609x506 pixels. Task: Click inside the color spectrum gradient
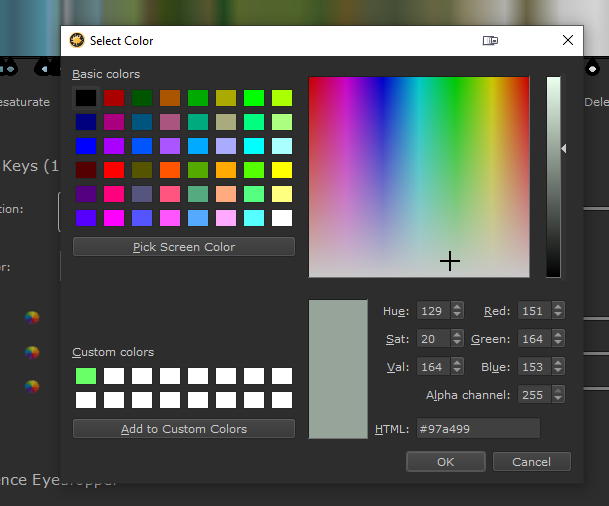(418, 176)
